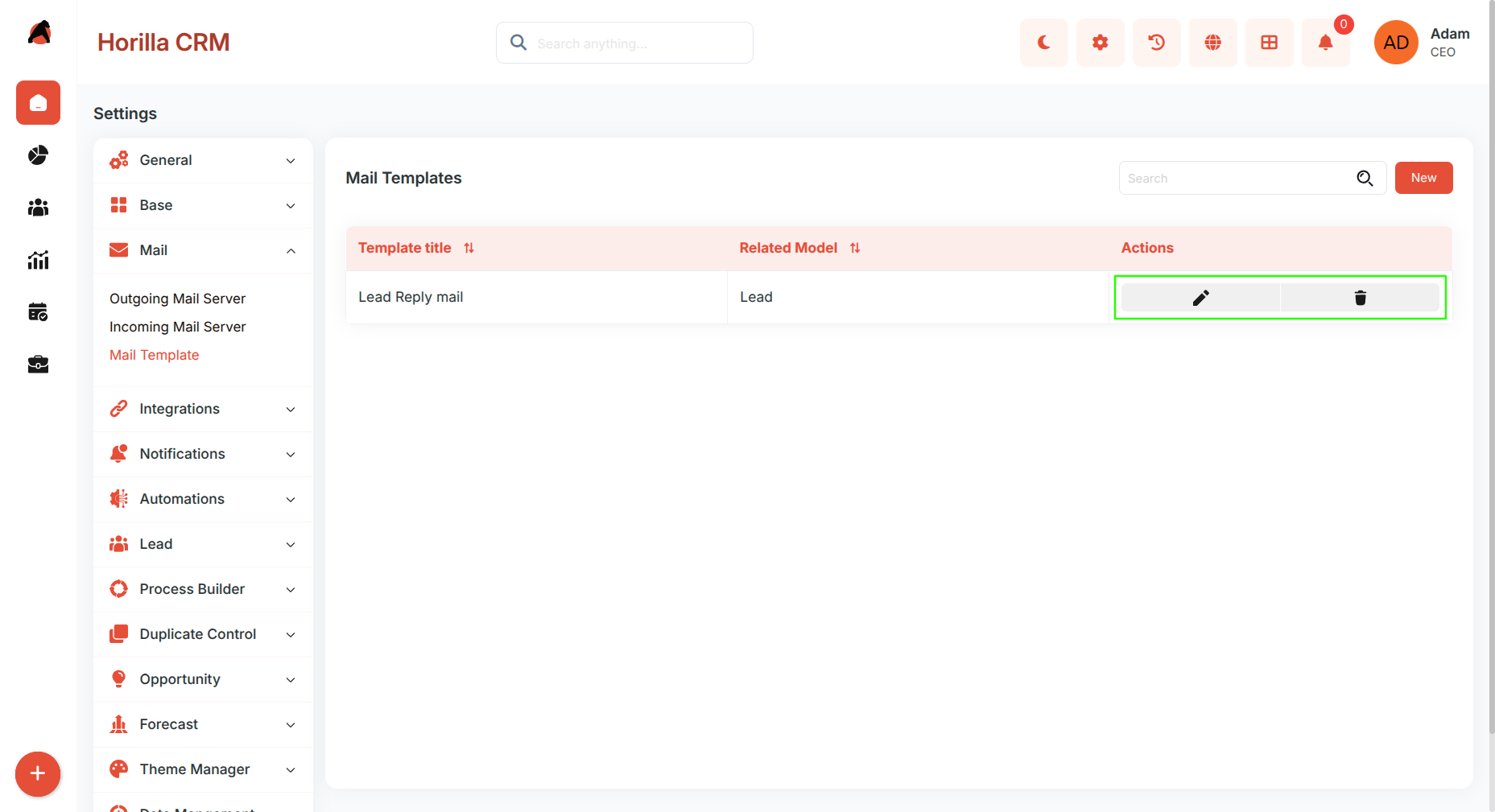The height and width of the screenshot is (812, 1495).
Task: Collapse the Mail settings section
Action: click(x=203, y=250)
